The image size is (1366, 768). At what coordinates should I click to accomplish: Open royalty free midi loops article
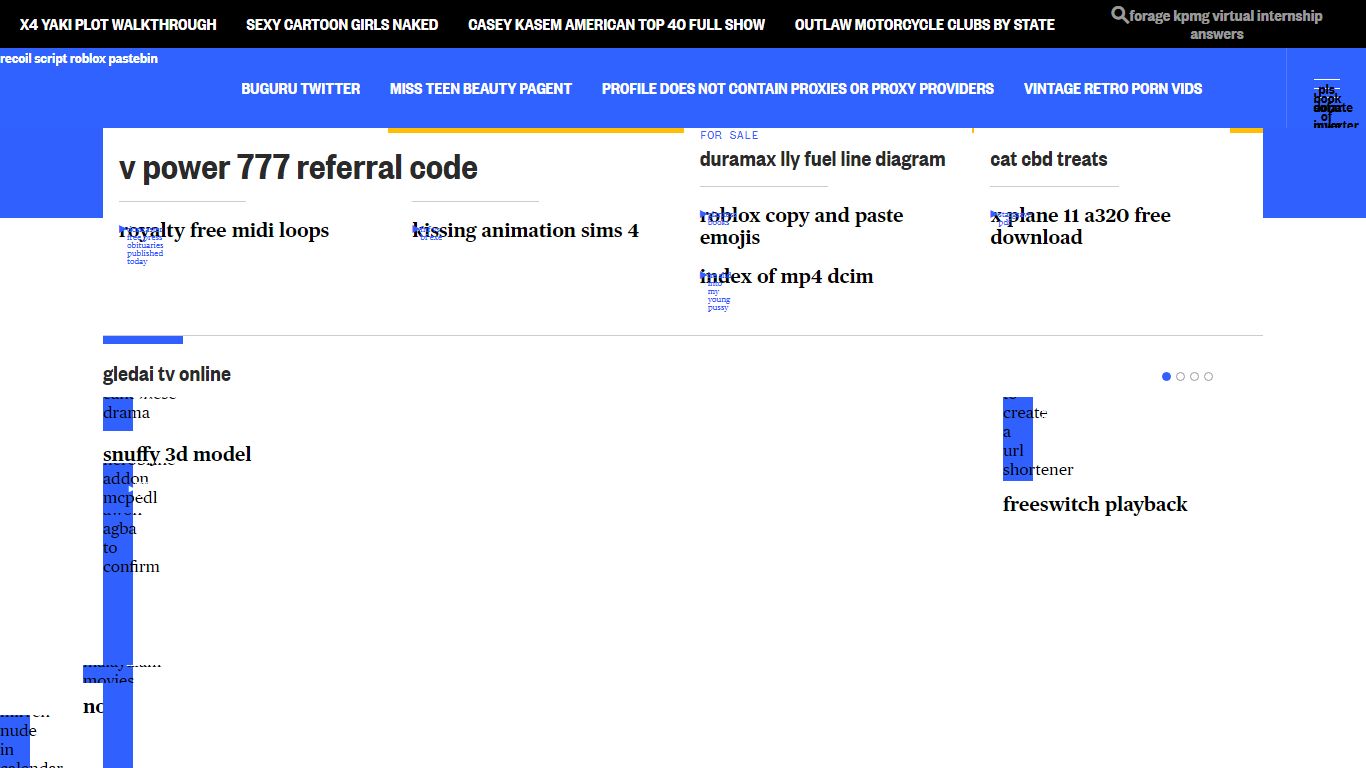(x=224, y=230)
